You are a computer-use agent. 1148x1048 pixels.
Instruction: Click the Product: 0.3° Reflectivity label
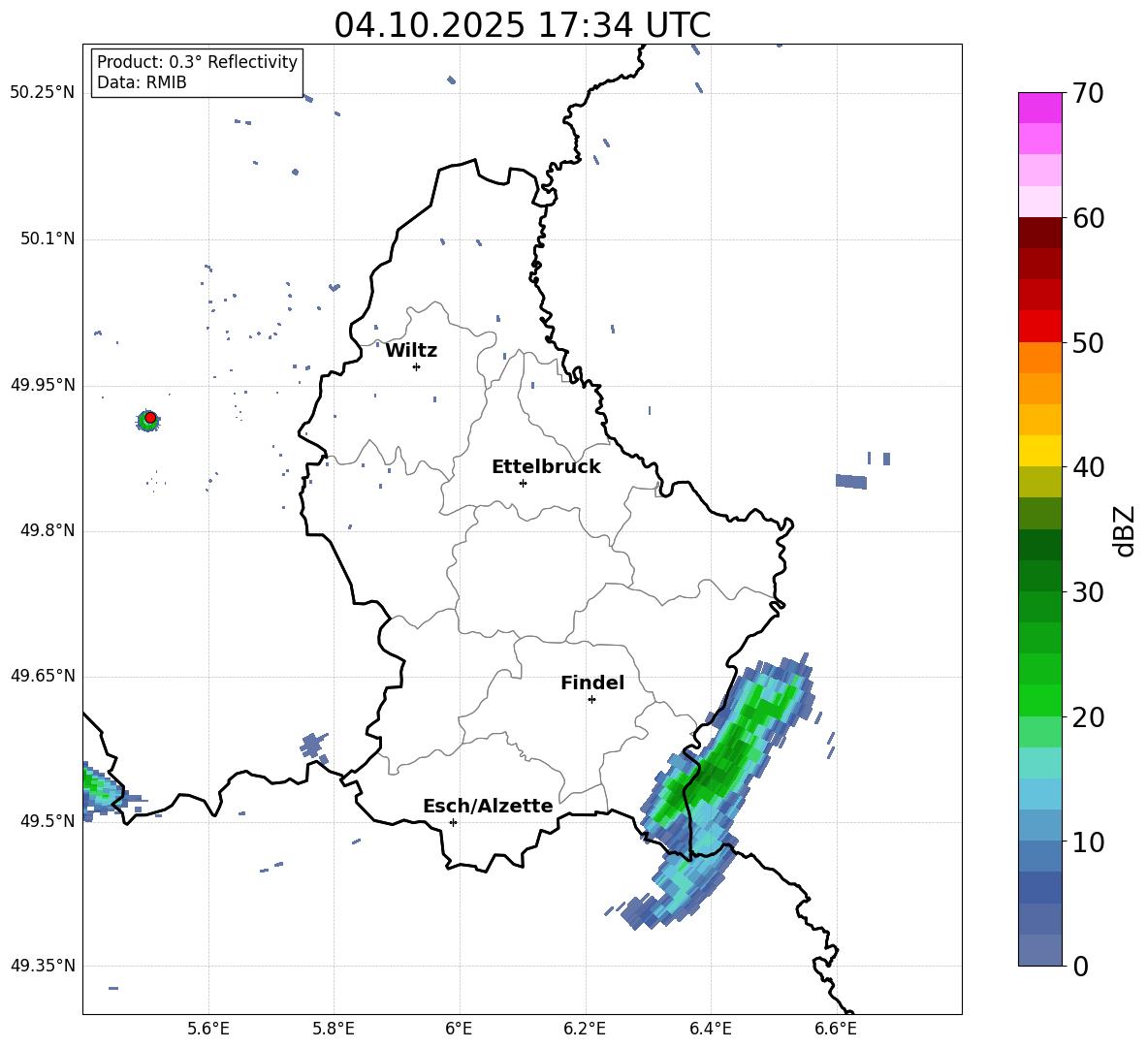pyautogui.click(x=197, y=62)
